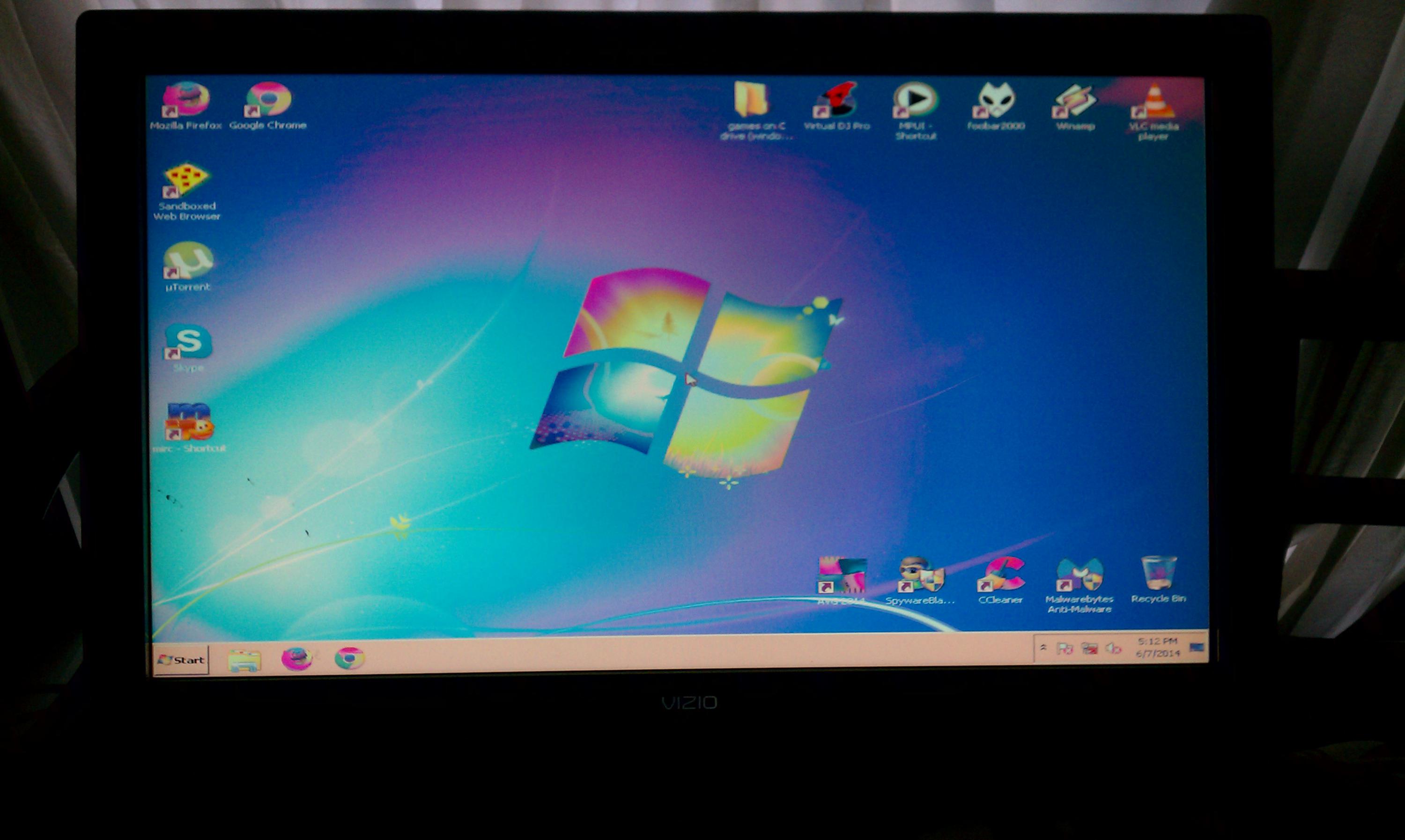Select the µTorrent desktop icon
Screen dimensions: 1405x840
click(188, 261)
